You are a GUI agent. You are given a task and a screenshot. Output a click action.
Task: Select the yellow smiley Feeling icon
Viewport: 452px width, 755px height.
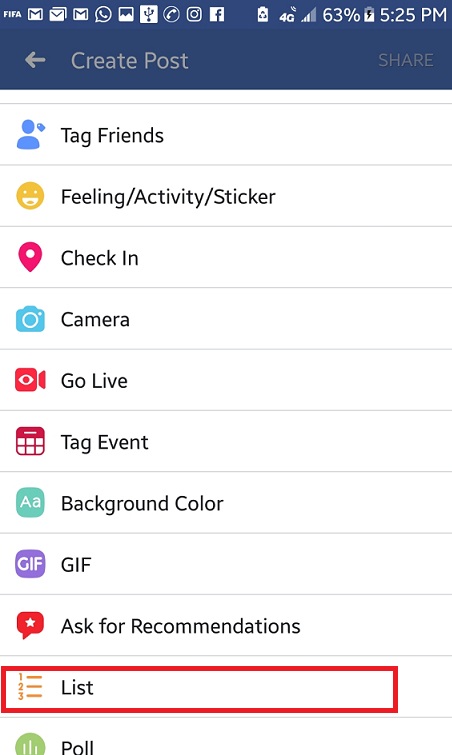[x=30, y=196]
